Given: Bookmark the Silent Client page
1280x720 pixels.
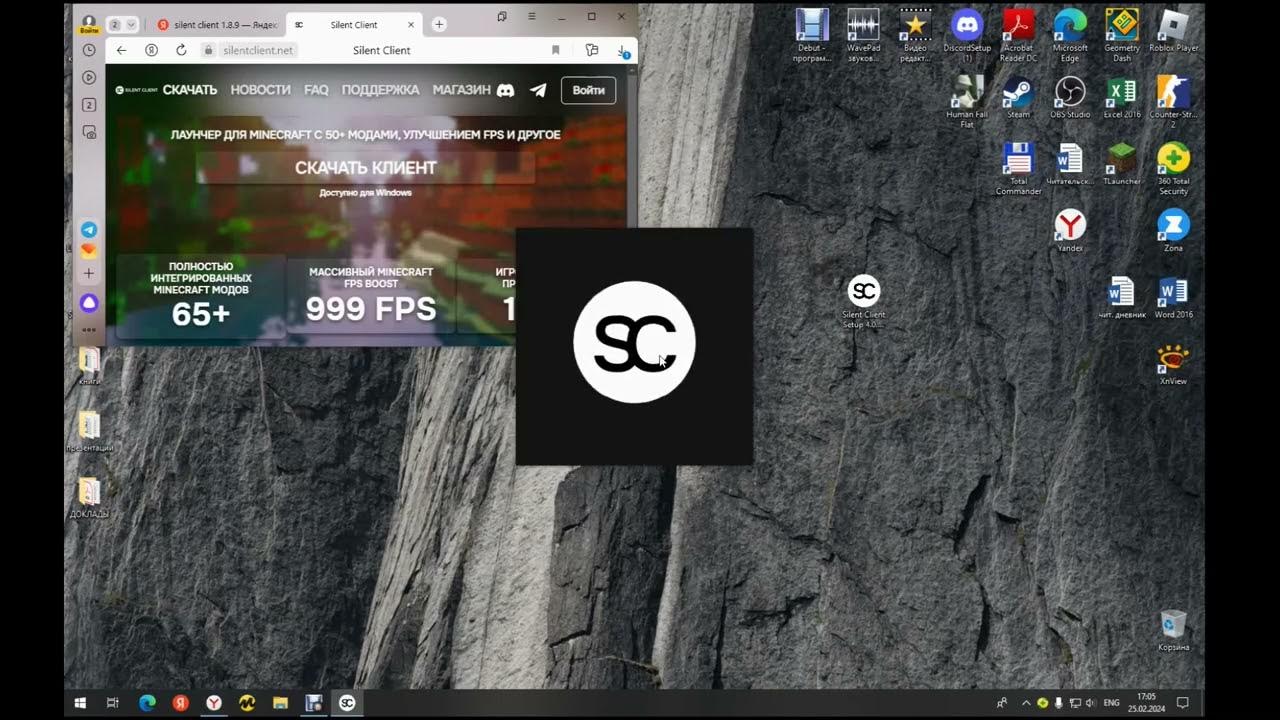Looking at the screenshot, I should 556,50.
